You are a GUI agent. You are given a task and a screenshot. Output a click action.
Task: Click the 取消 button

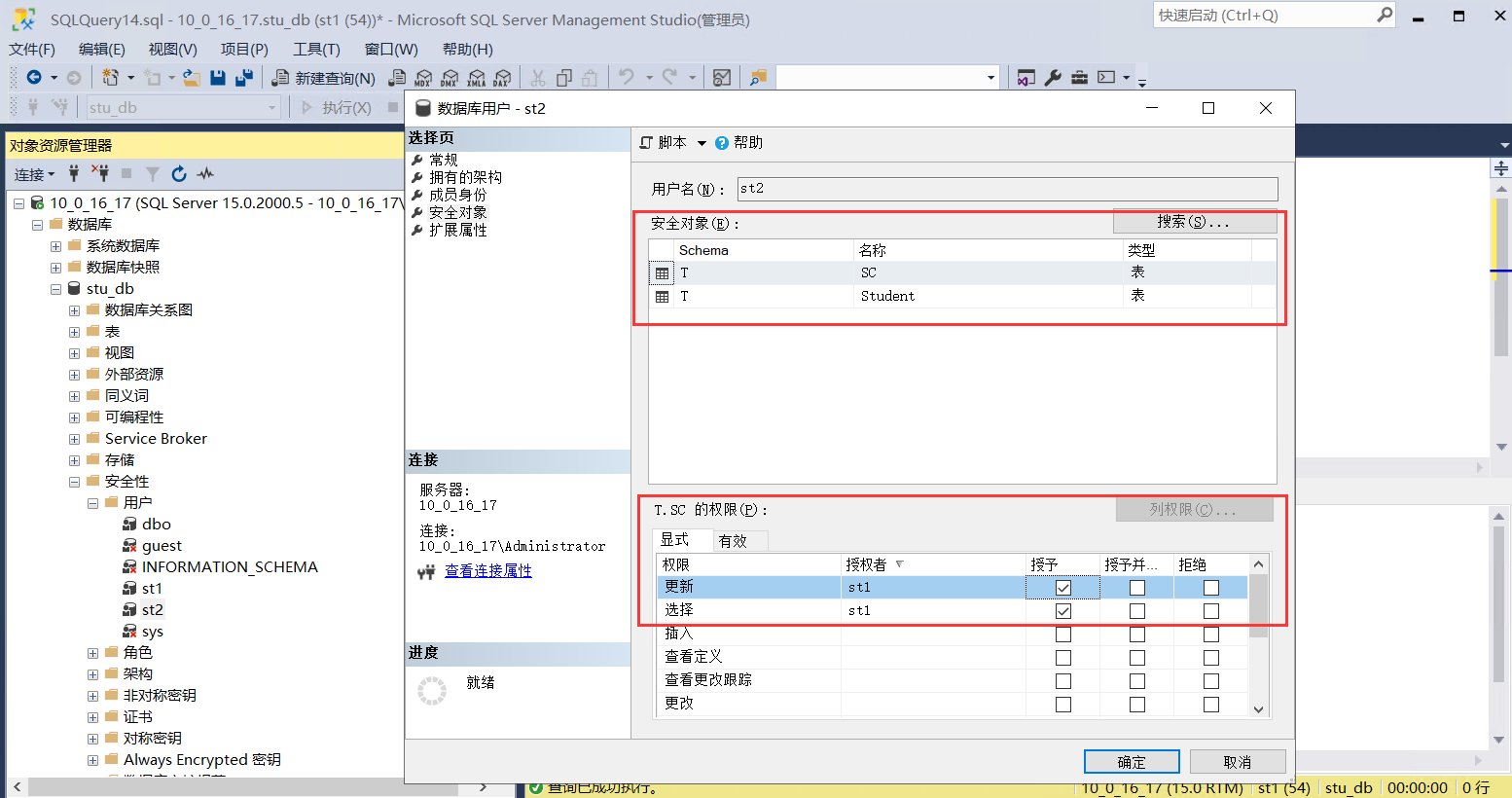click(x=1238, y=762)
